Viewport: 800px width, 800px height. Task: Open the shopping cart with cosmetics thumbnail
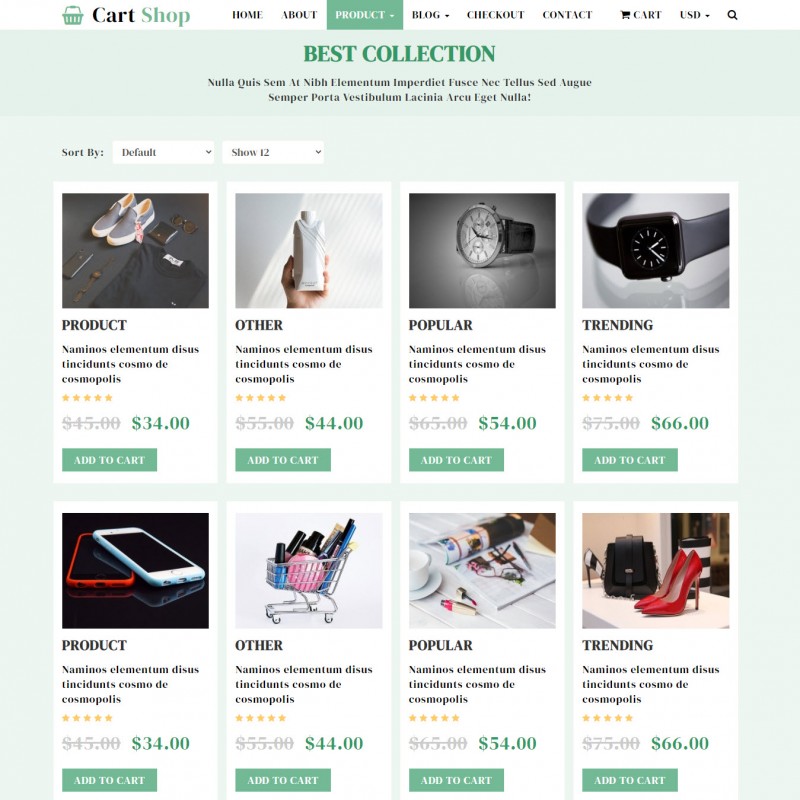pyautogui.click(x=309, y=570)
